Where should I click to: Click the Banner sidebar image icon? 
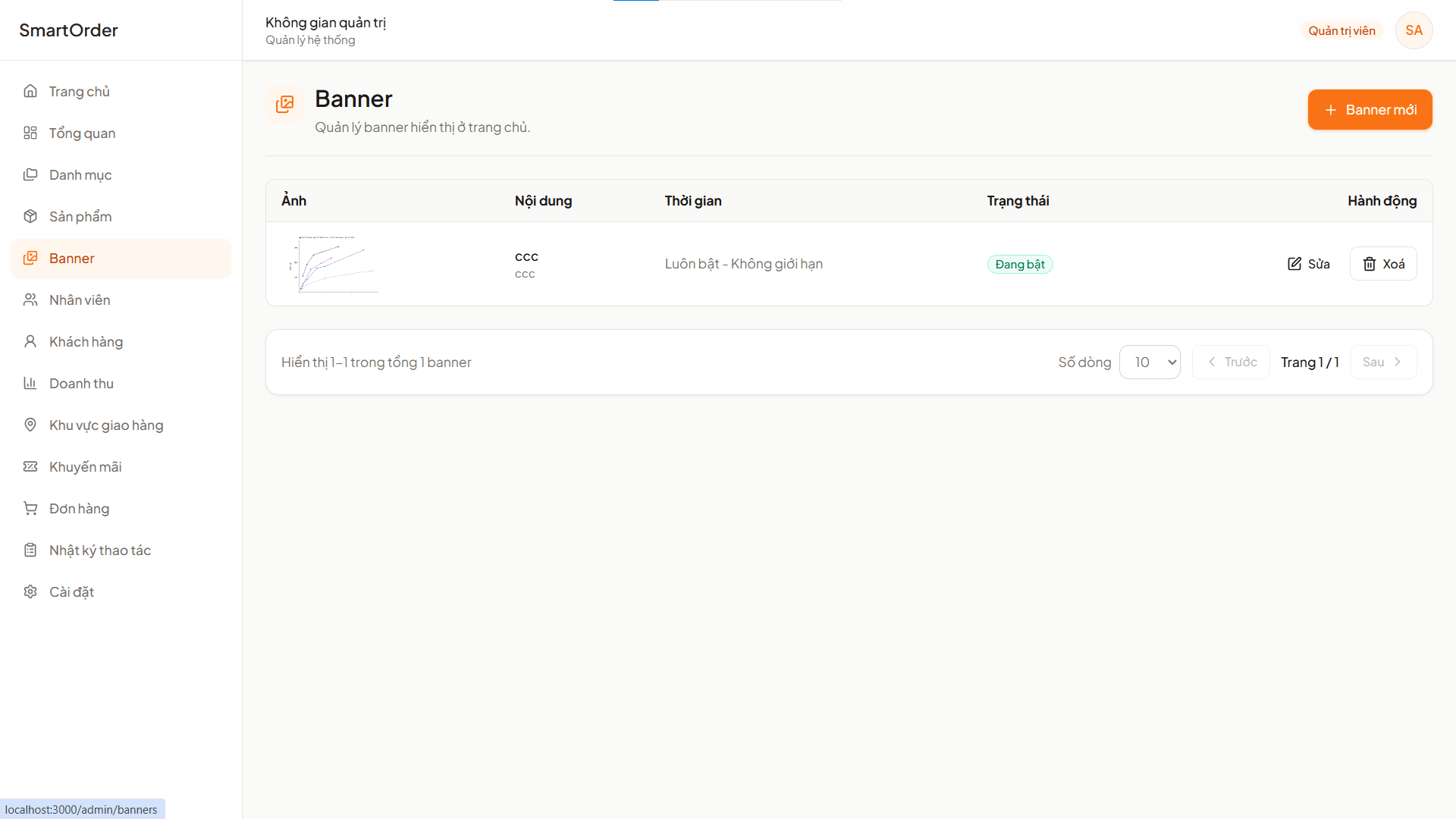(30, 258)
